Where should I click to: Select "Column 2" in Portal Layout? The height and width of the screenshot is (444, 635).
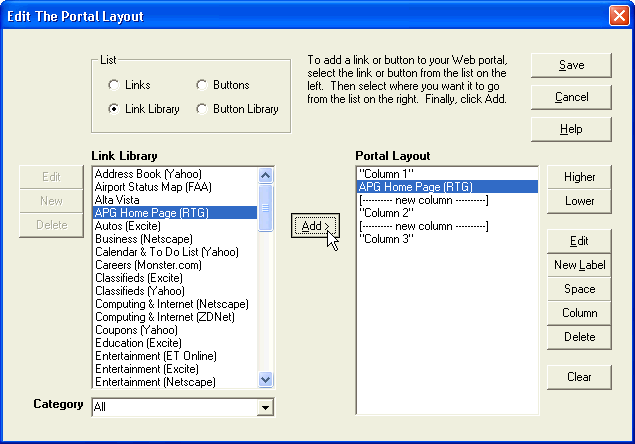tap(447, 213)
